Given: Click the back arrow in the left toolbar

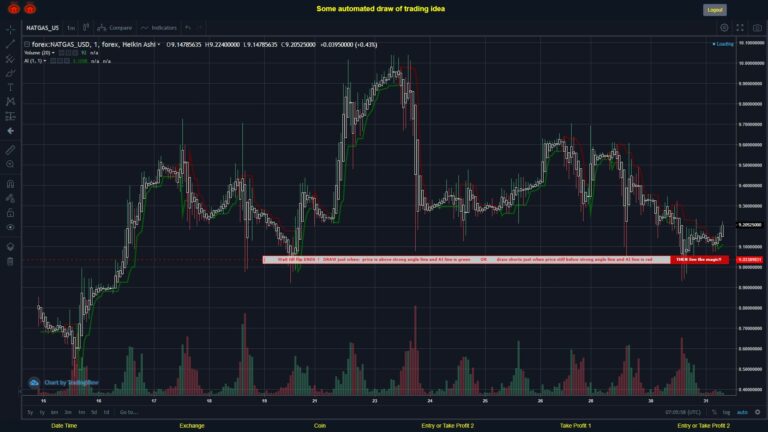Looking at the screenshot, I should pos(10,131).
